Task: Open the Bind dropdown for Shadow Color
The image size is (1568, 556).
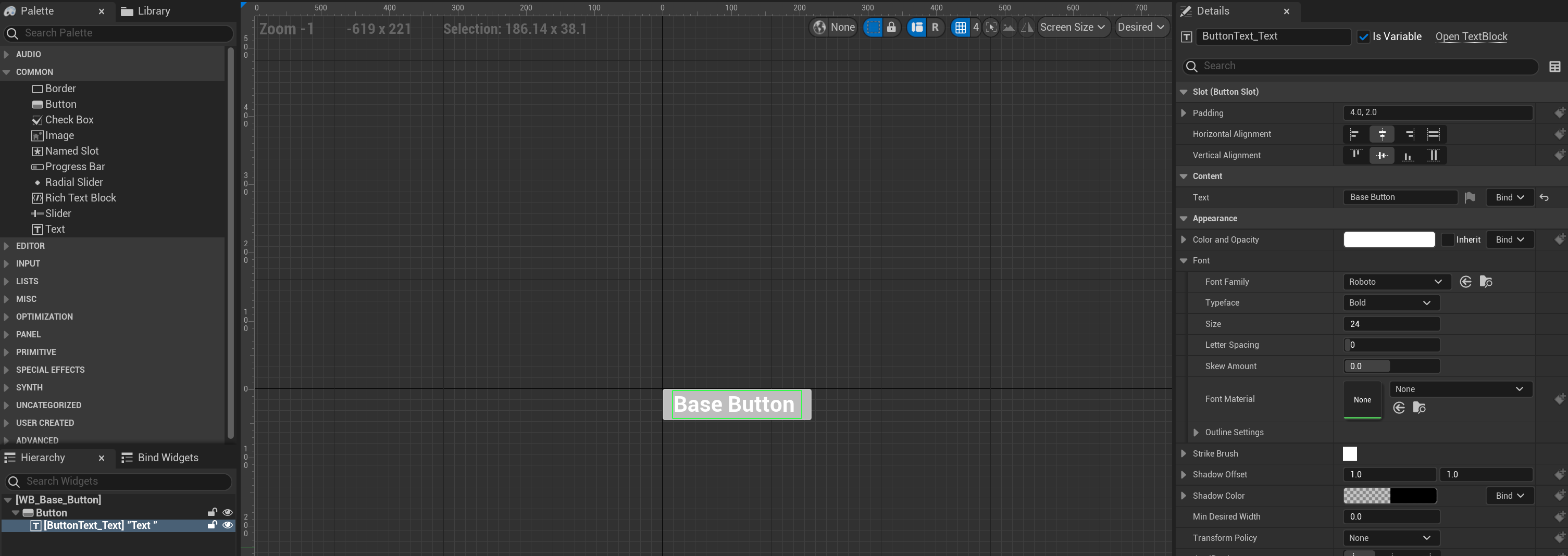Action: (x=1510, y=496)
